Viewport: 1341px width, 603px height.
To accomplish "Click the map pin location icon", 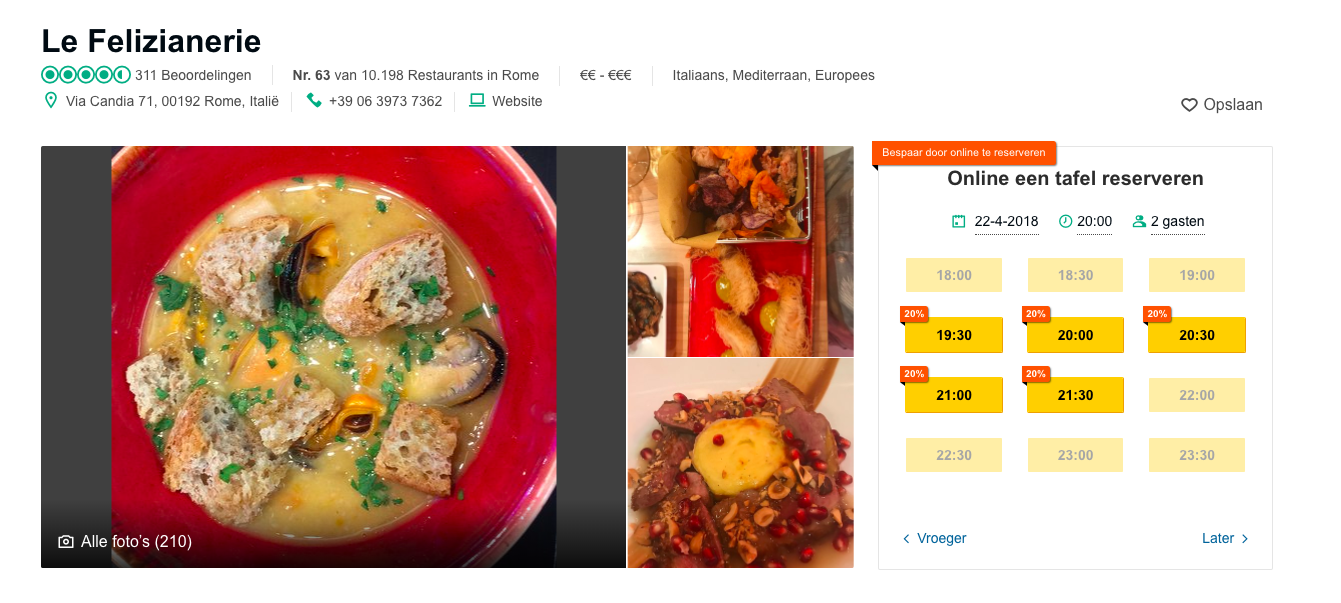I will coord(51,101).
